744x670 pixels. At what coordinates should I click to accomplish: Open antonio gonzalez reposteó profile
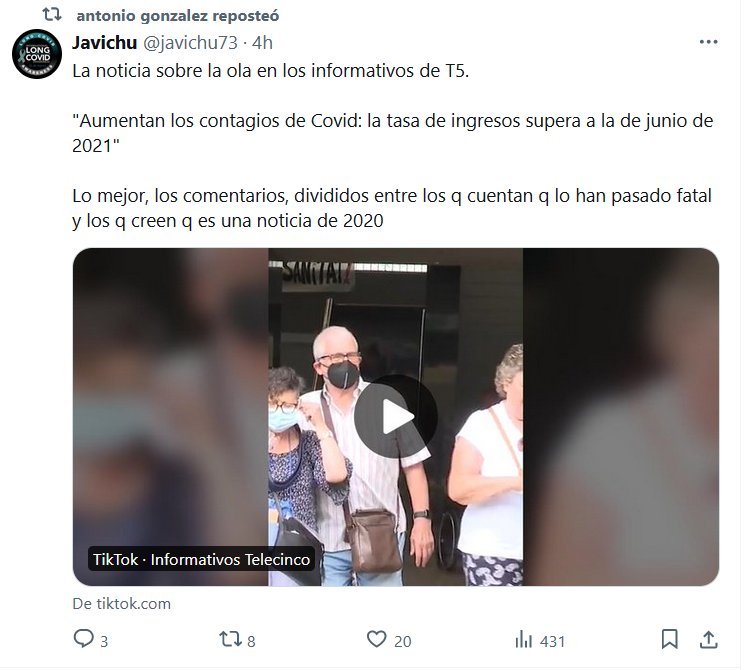(178, 16)
